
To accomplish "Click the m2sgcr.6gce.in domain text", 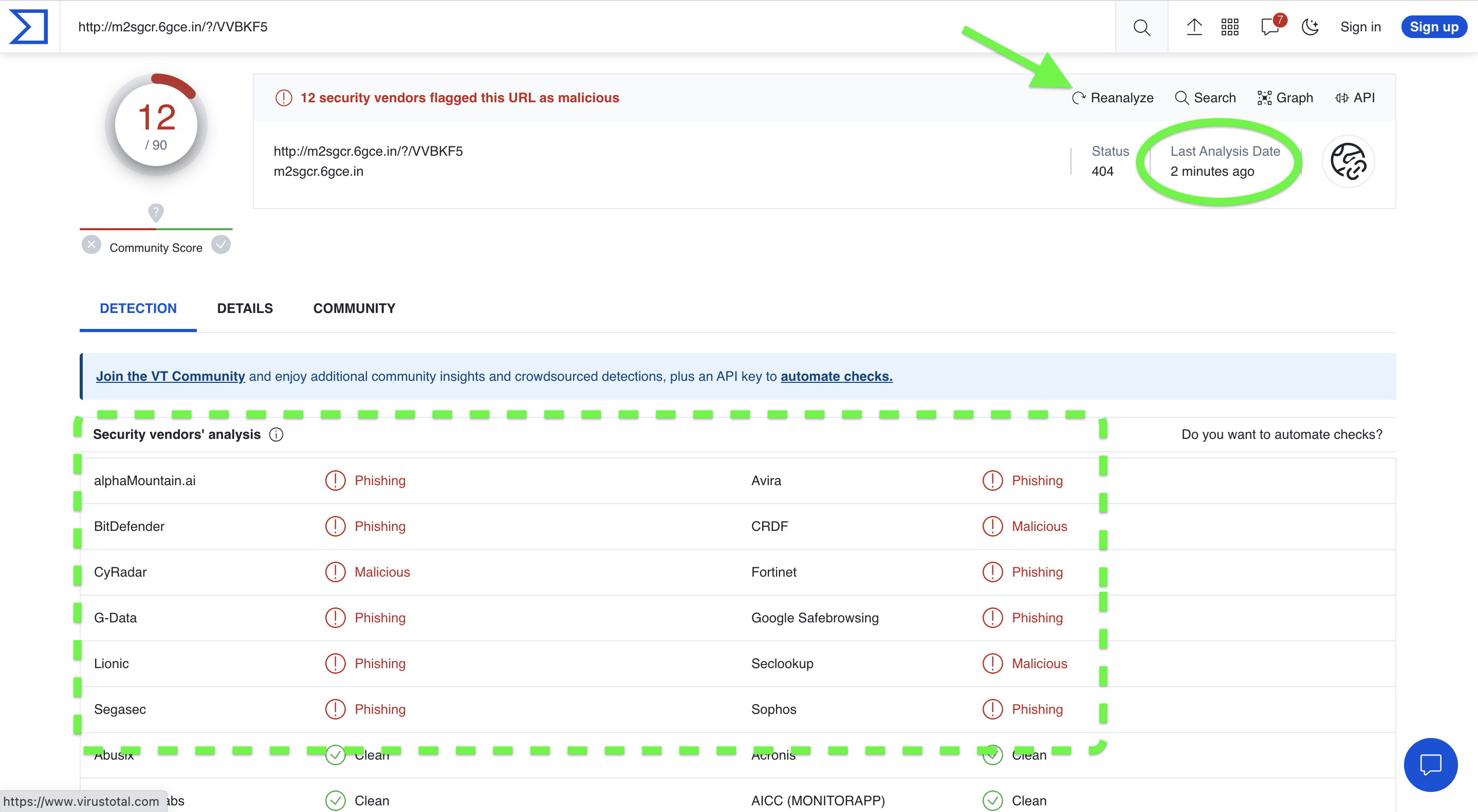I will tap(318, 171).
